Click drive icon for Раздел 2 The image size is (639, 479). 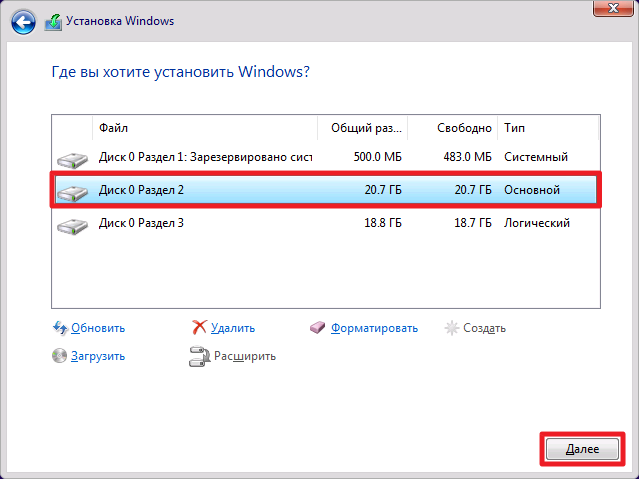coord(72,190)
